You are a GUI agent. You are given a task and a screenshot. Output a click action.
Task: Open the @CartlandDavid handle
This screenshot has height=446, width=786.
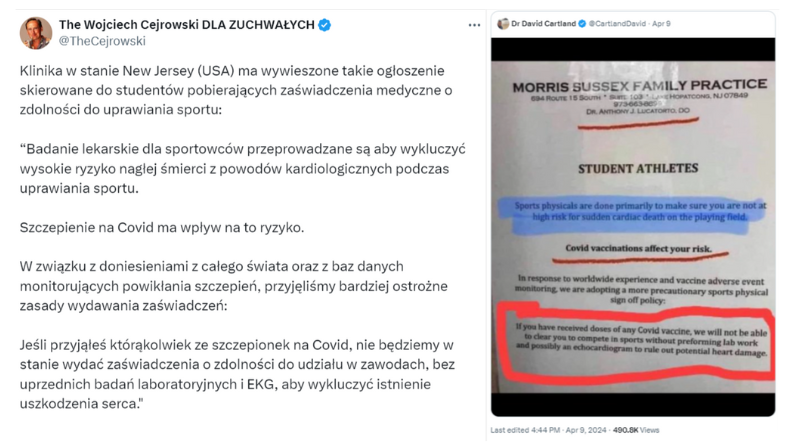[x=617, y=24]
